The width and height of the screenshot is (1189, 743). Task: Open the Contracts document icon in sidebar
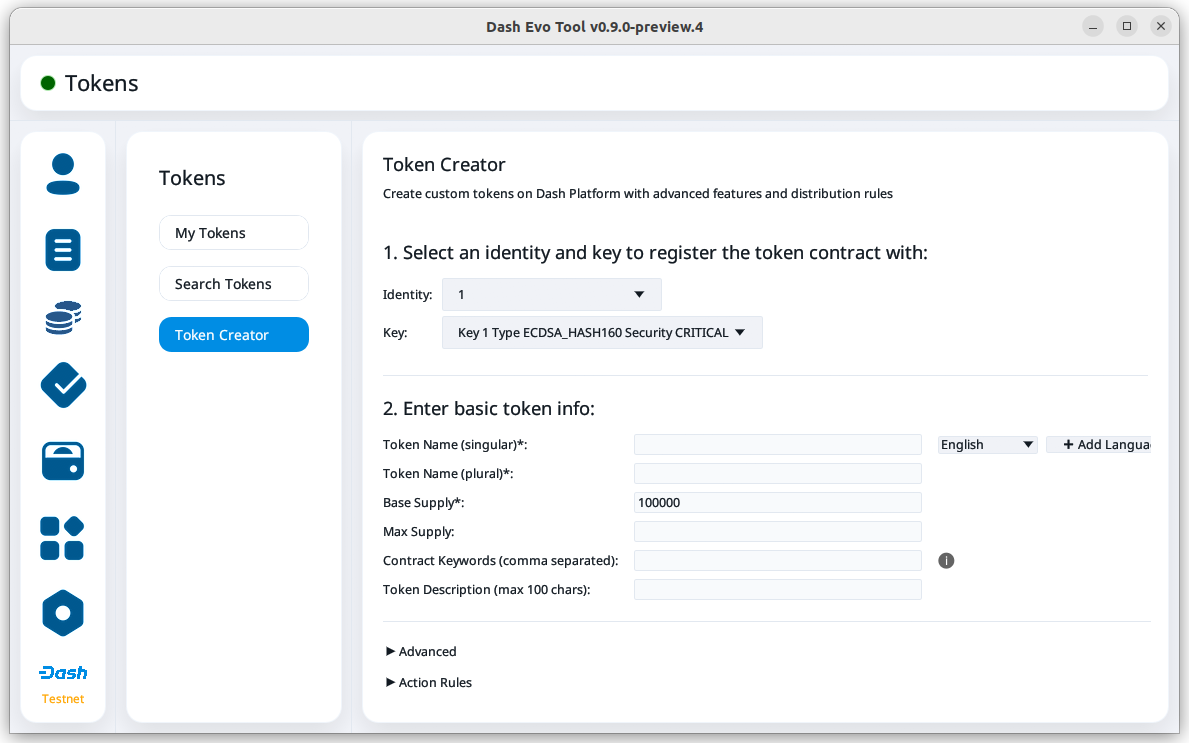pyautogui.click(x=63, y=249)
